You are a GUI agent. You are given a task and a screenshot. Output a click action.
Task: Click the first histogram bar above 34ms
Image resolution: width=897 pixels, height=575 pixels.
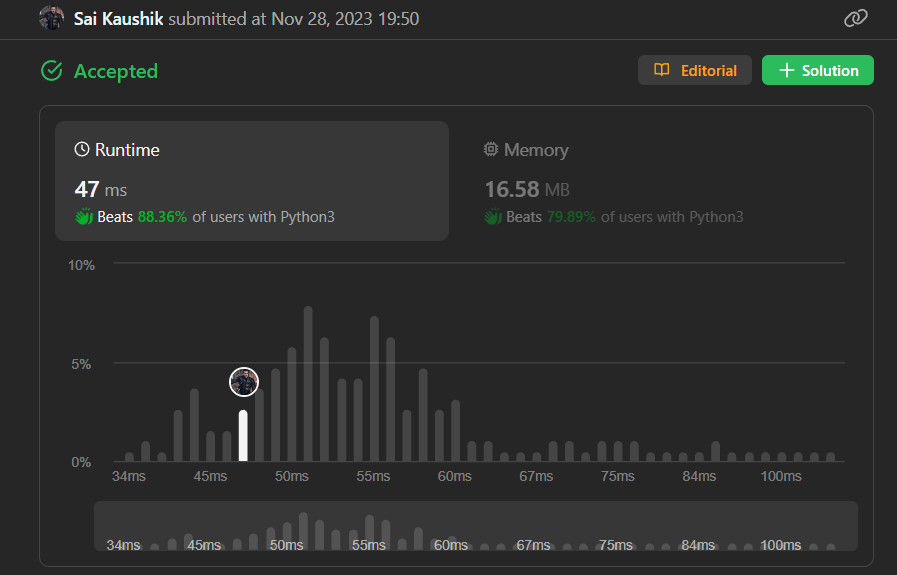129,457
